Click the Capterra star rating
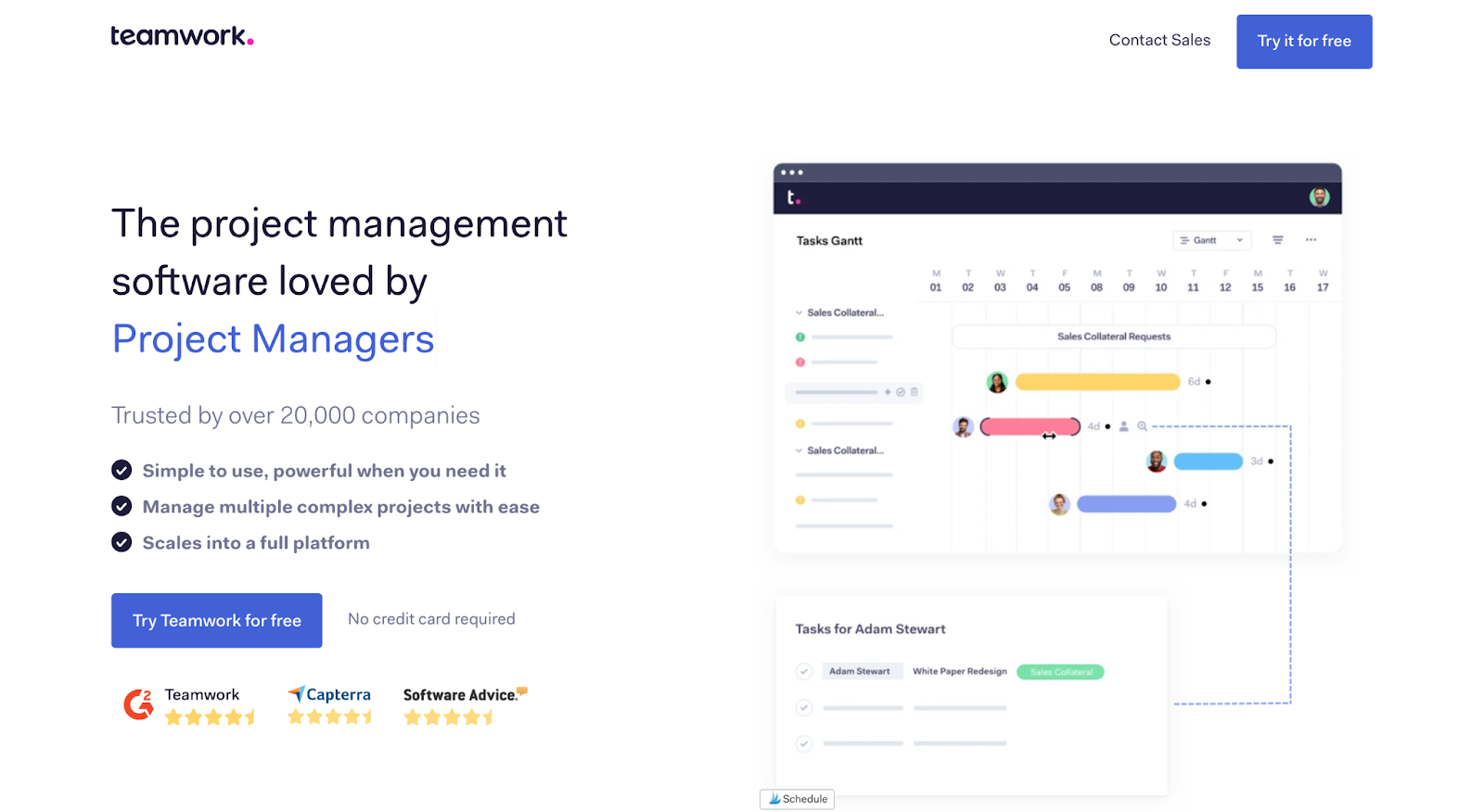1484x812 pixels. 329,717
